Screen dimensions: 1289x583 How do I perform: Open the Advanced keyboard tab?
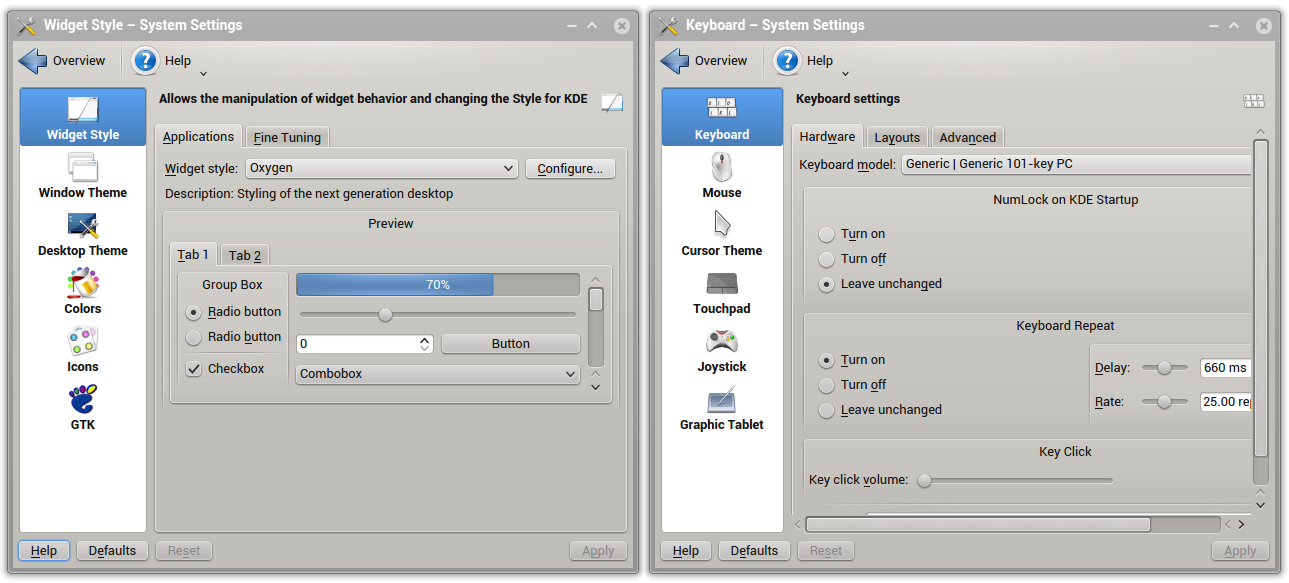pyautogui.click(x=967, y=138)
